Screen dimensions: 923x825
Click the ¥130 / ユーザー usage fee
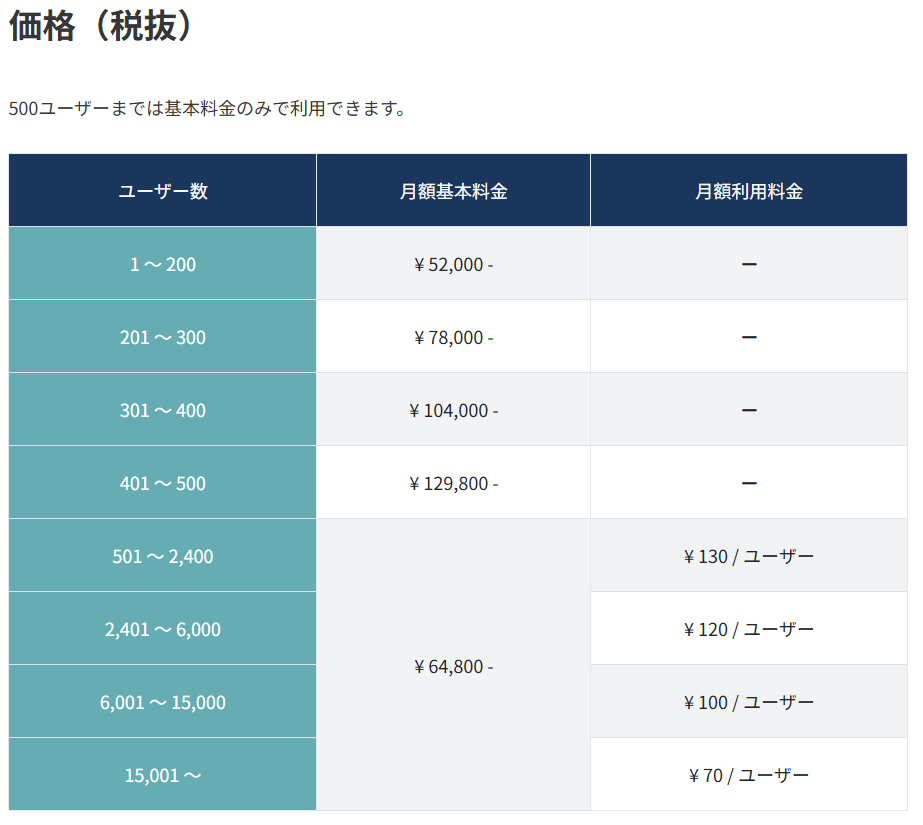tap(749, 557)
